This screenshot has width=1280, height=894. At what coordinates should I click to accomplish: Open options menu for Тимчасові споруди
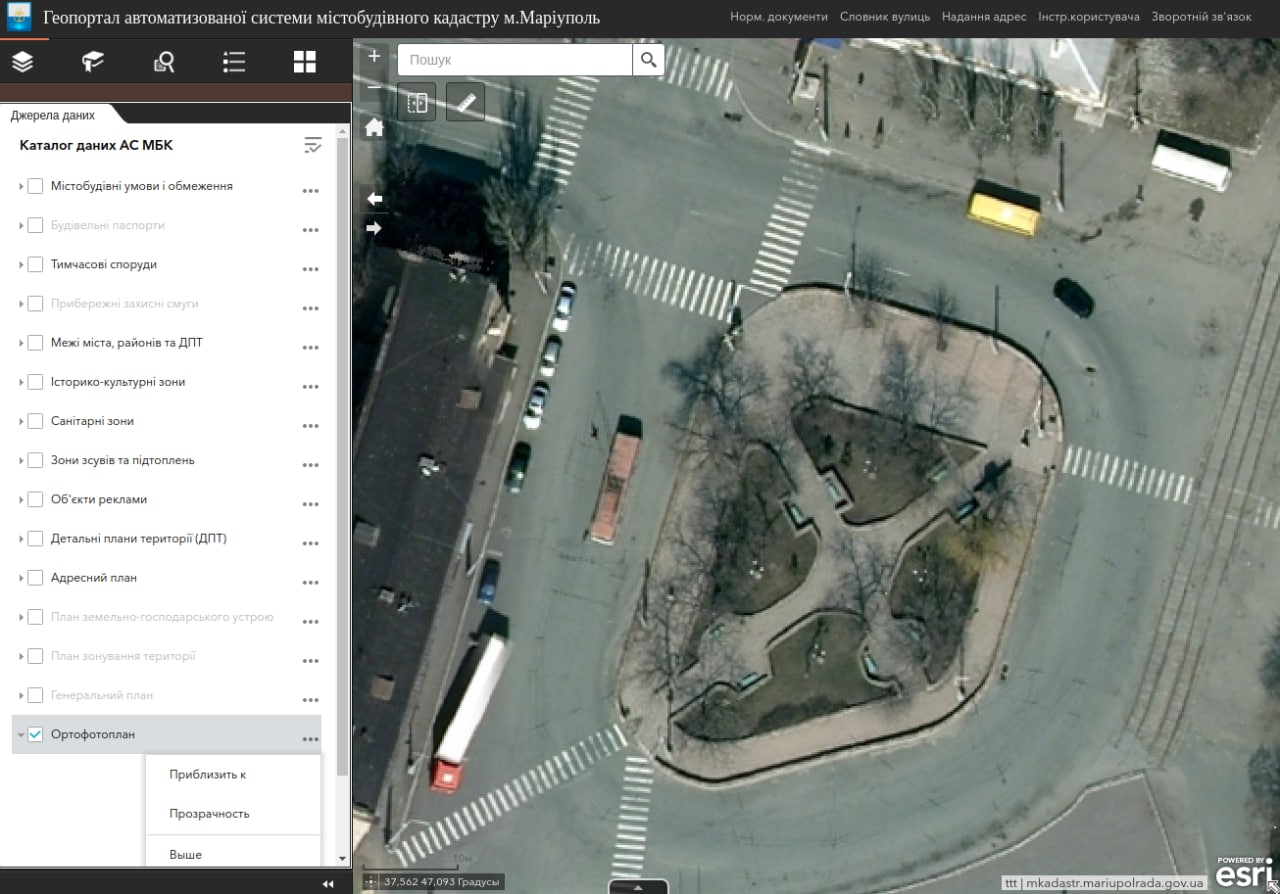311,268
